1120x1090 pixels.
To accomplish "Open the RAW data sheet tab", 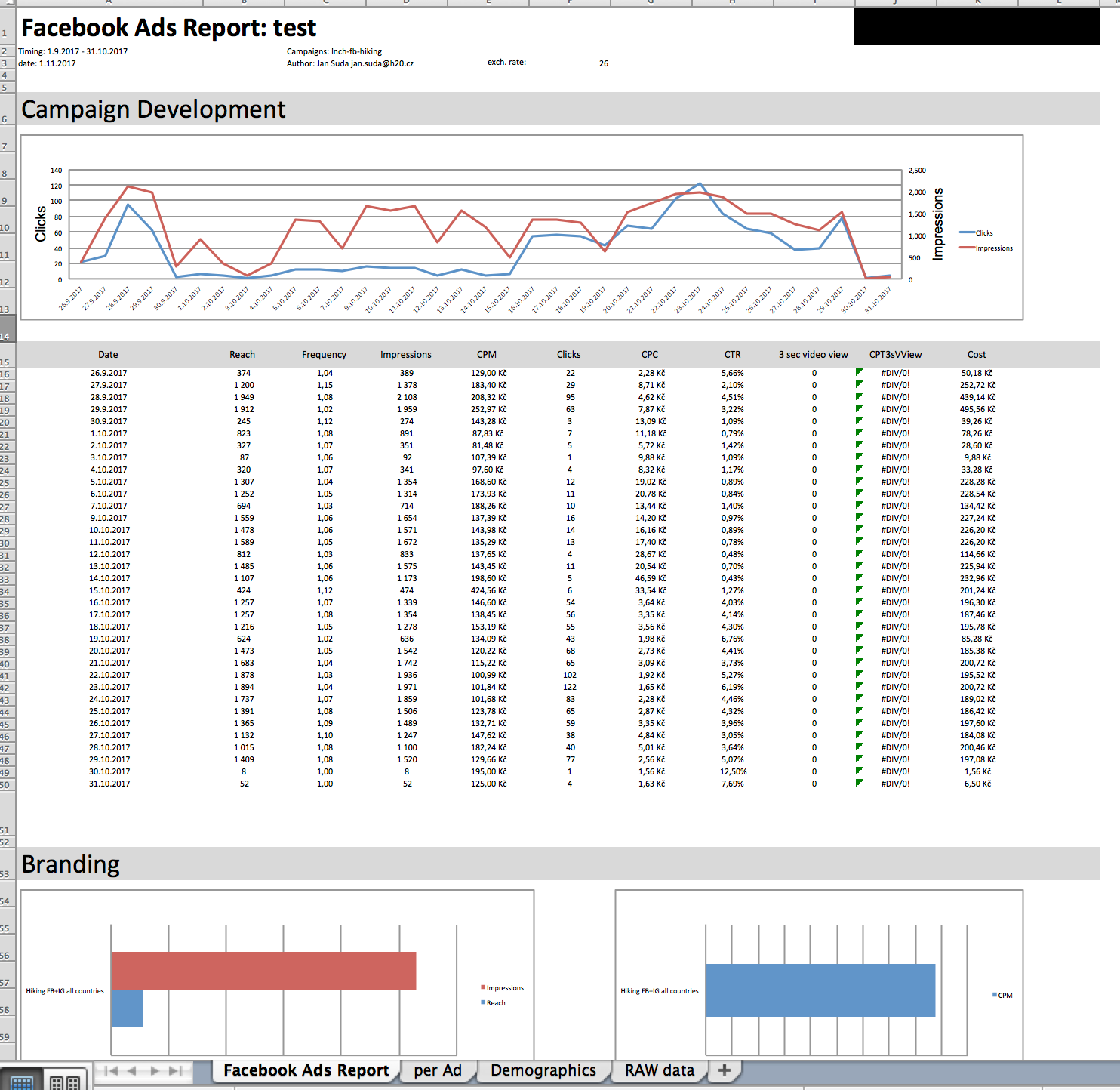I will coord(659,1070).
